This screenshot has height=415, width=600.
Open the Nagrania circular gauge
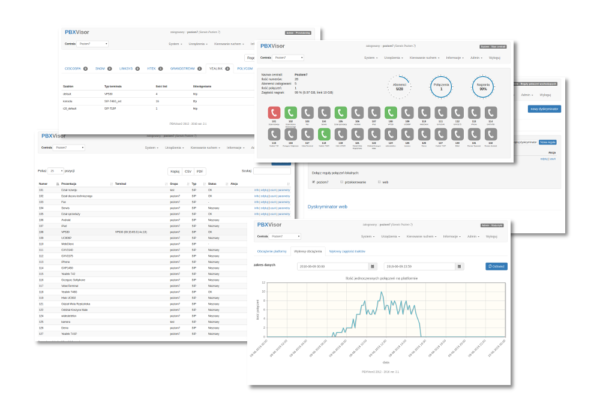click(x=483, y=87)
